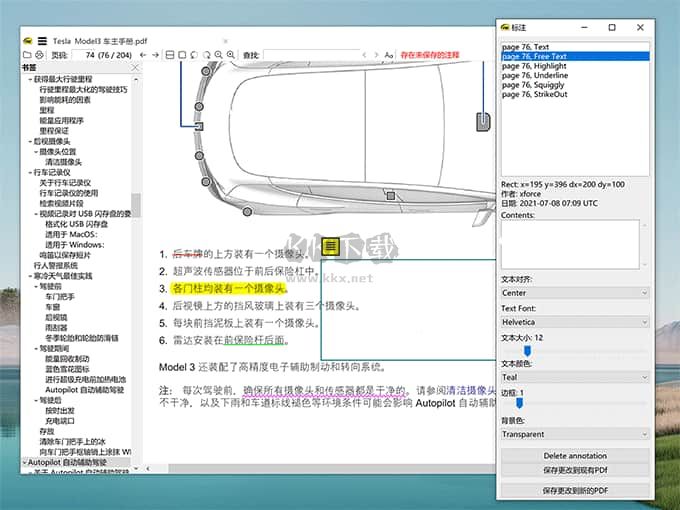Minimize the annotation panel window
Screen dimensions: 680x510
coord(584,27)
